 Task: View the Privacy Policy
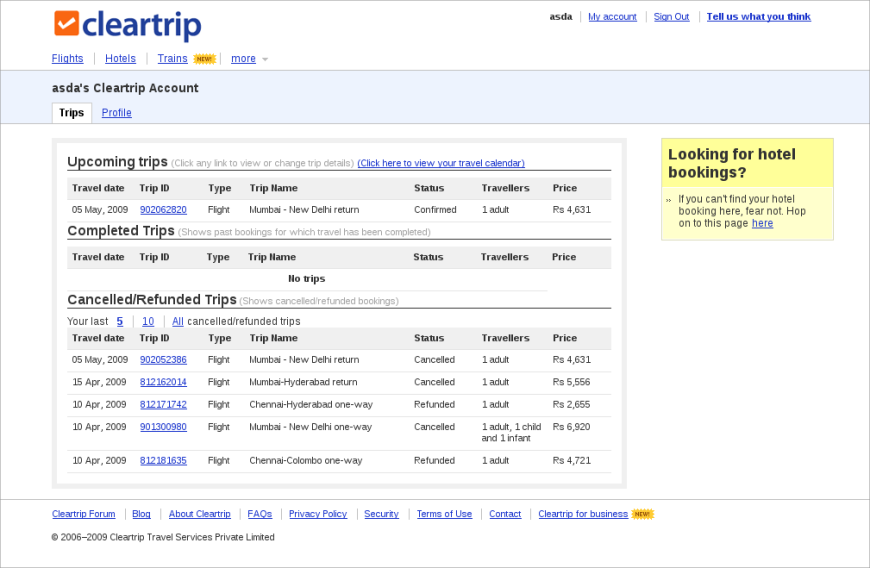click(x=318, y=514)
